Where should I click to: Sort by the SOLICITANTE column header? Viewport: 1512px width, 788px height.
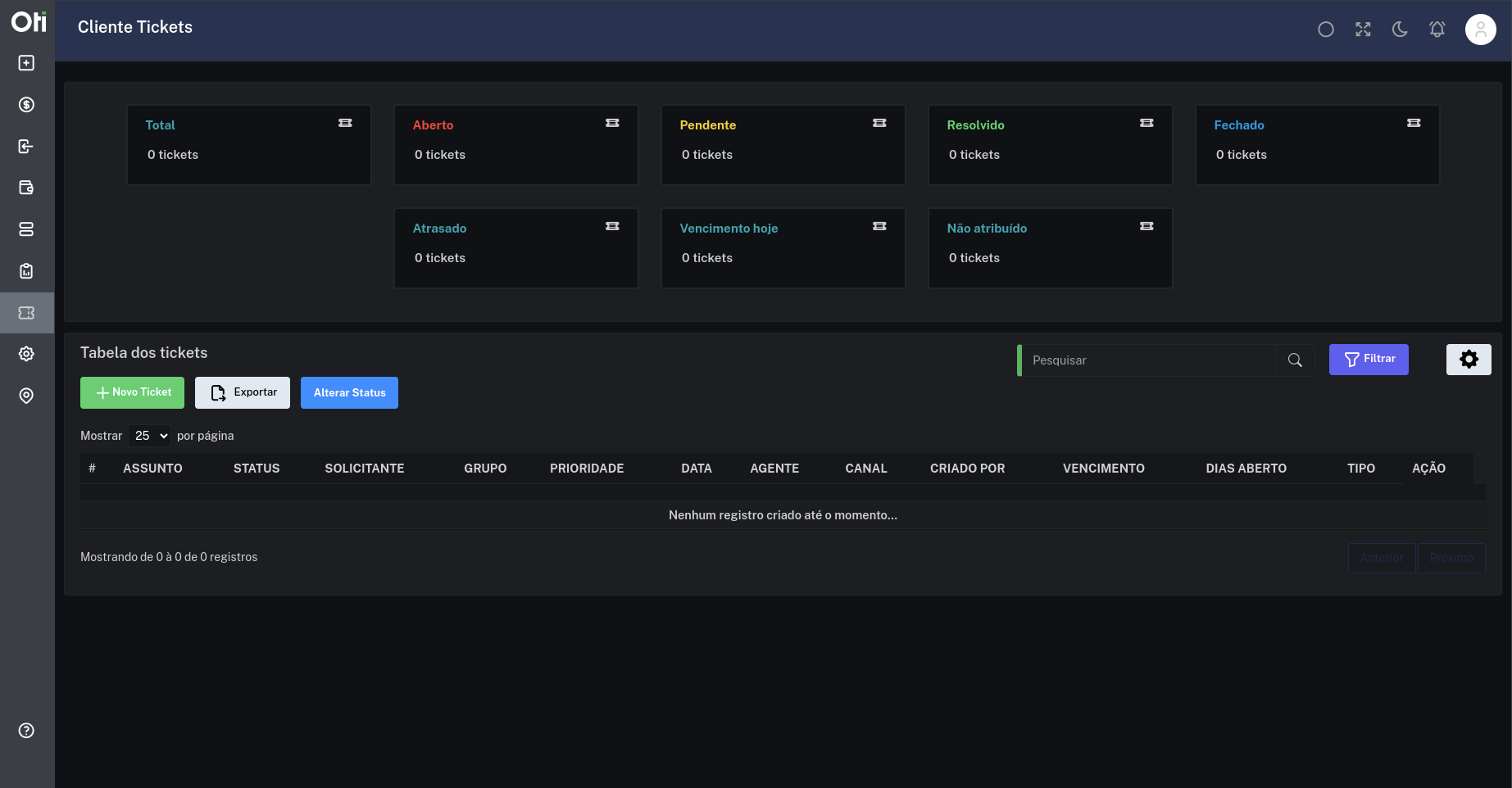365,469
